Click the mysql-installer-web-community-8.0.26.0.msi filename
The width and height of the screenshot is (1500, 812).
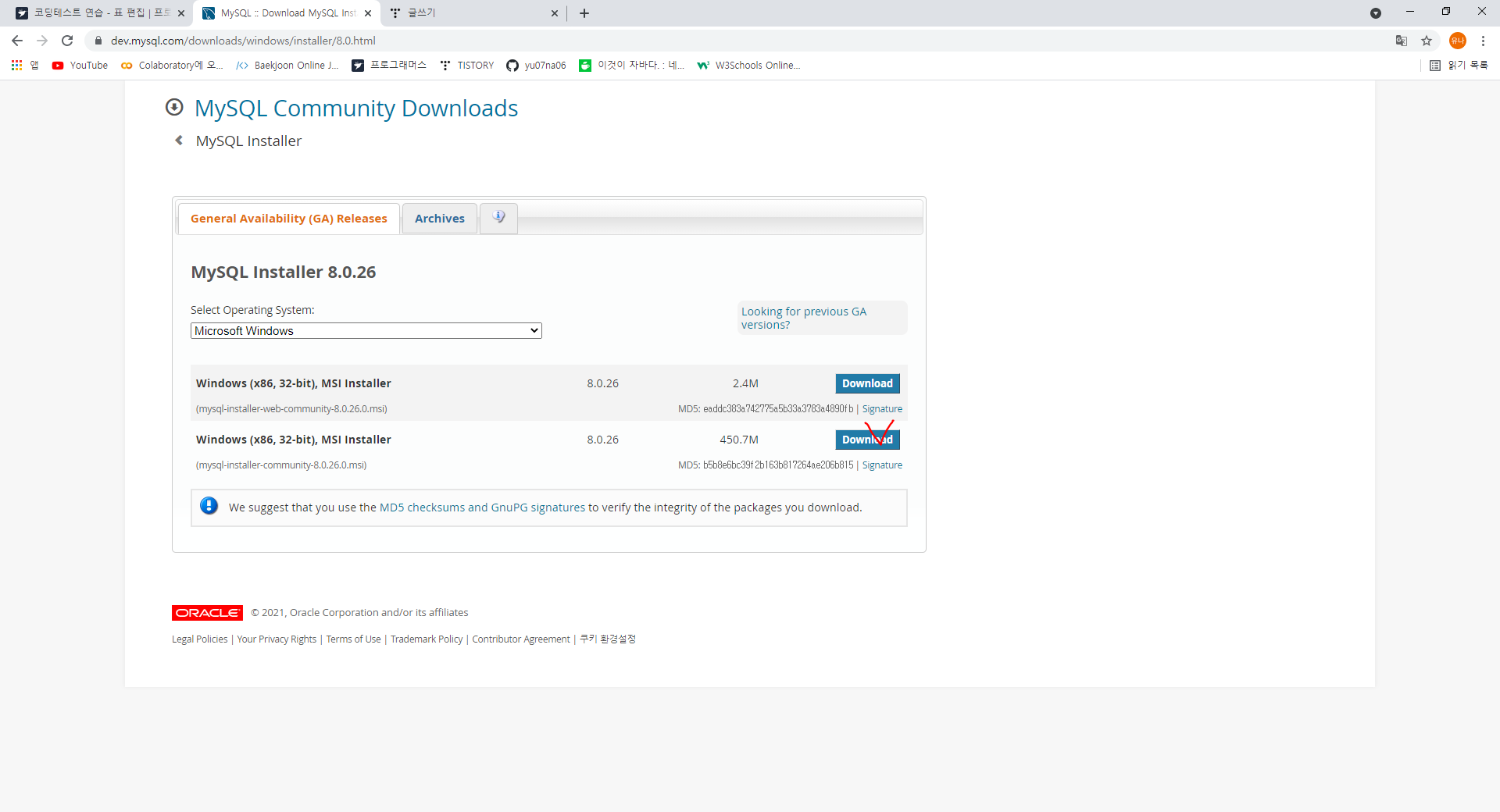coord(291,409)
